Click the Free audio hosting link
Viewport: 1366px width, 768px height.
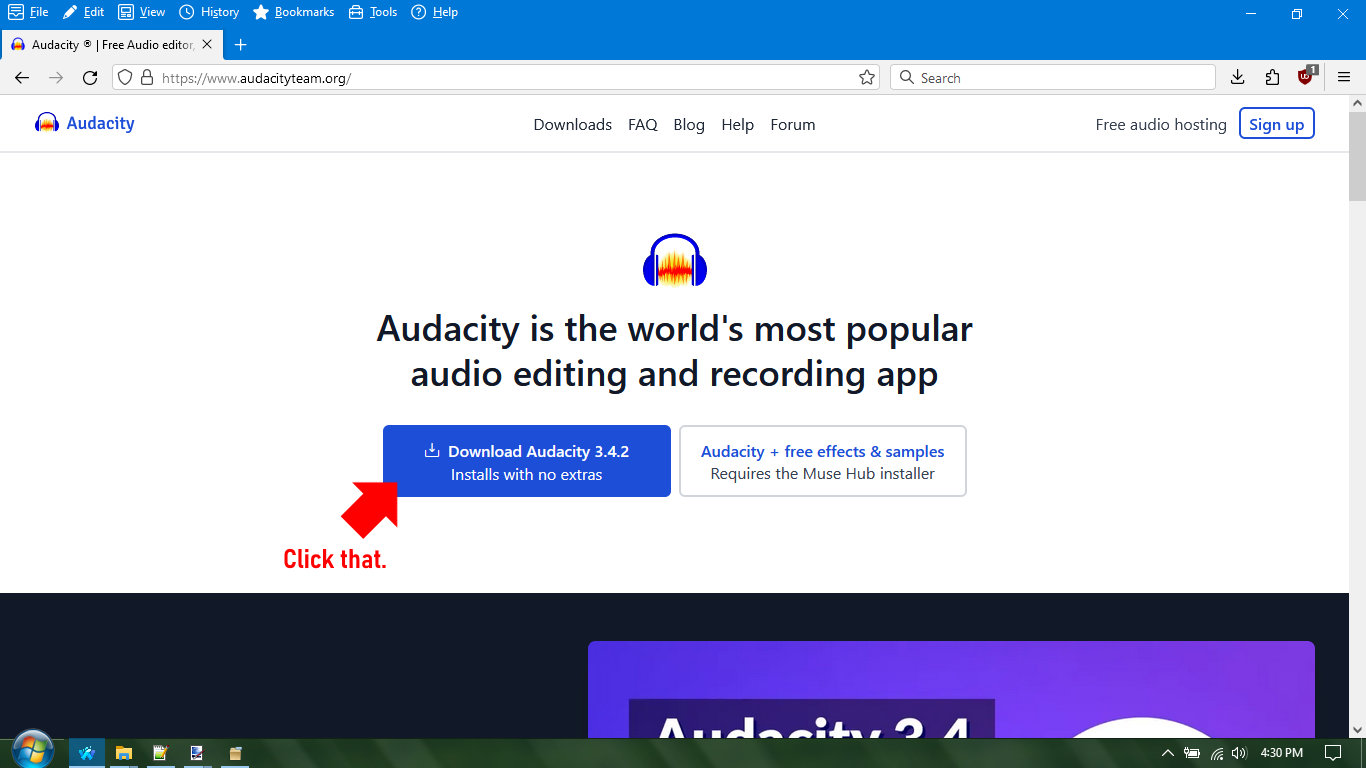click(x=1161, y=125)
